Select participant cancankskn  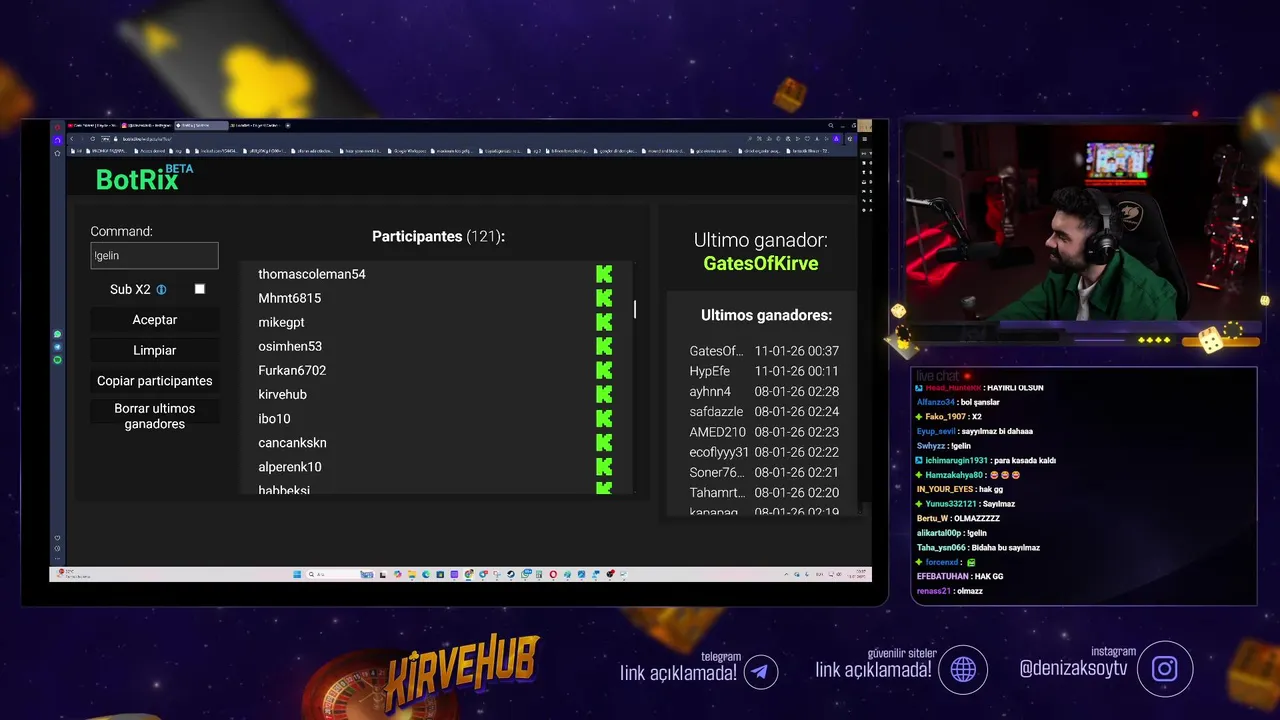point(292,442)
